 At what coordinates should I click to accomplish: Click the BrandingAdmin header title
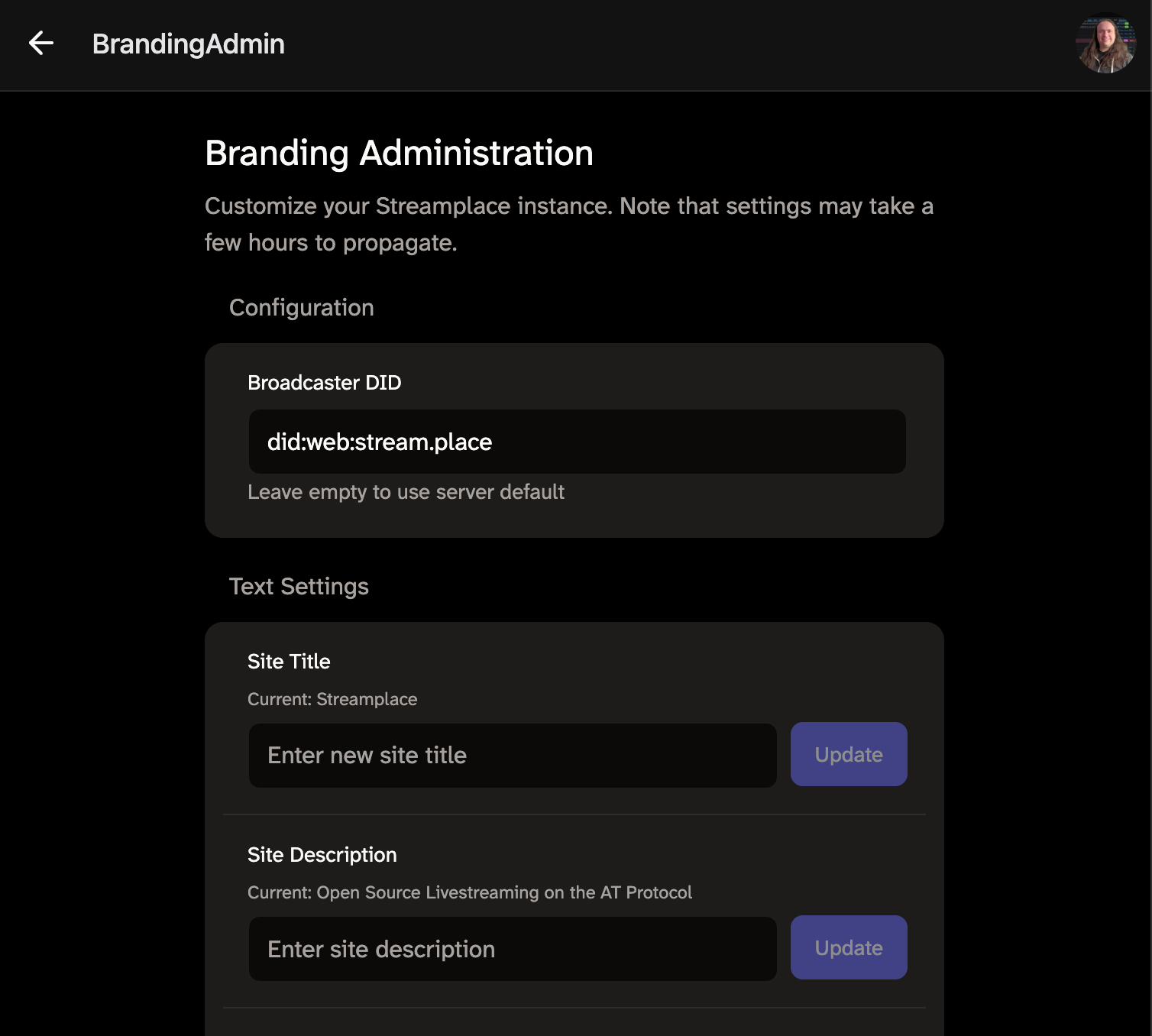pyautogui.click(x=188, y=44)
